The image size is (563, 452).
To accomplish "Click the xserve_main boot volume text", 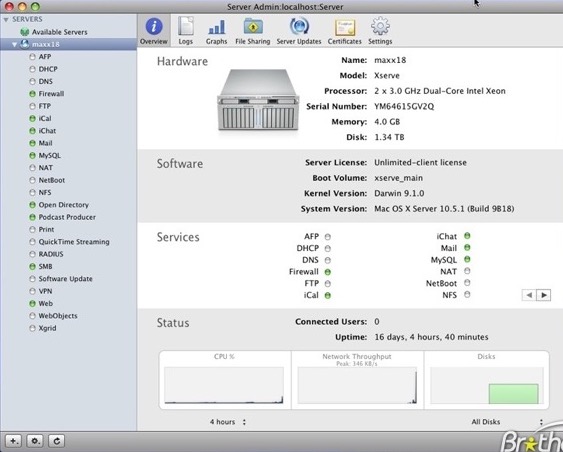I will point(398,178).
